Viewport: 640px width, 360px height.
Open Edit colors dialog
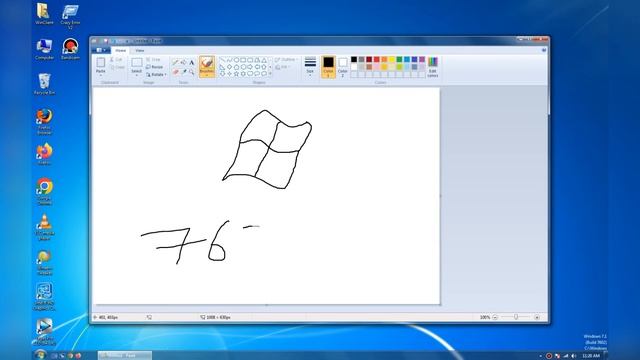(x=433, y=67)
